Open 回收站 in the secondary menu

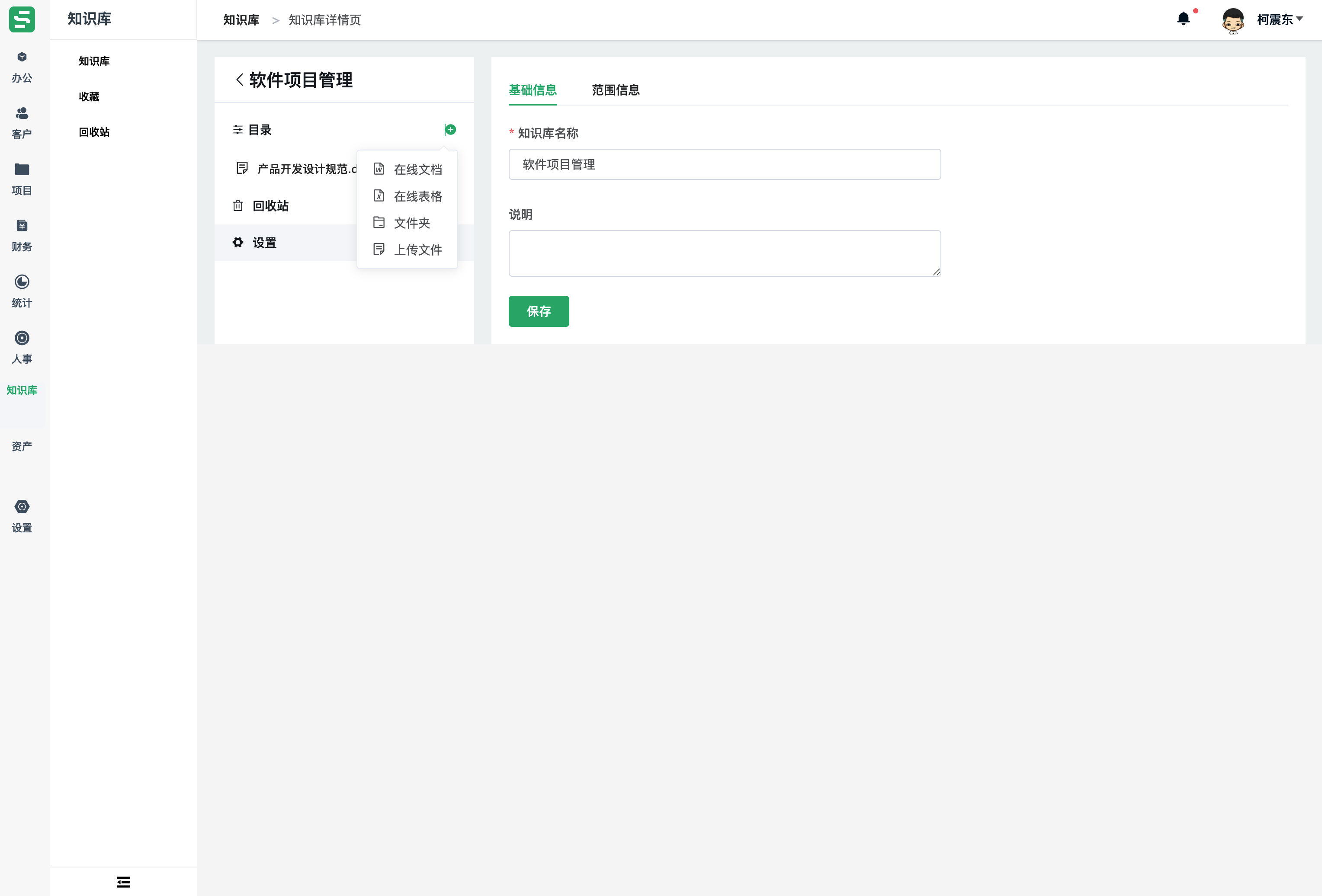(x=94, y=132)
